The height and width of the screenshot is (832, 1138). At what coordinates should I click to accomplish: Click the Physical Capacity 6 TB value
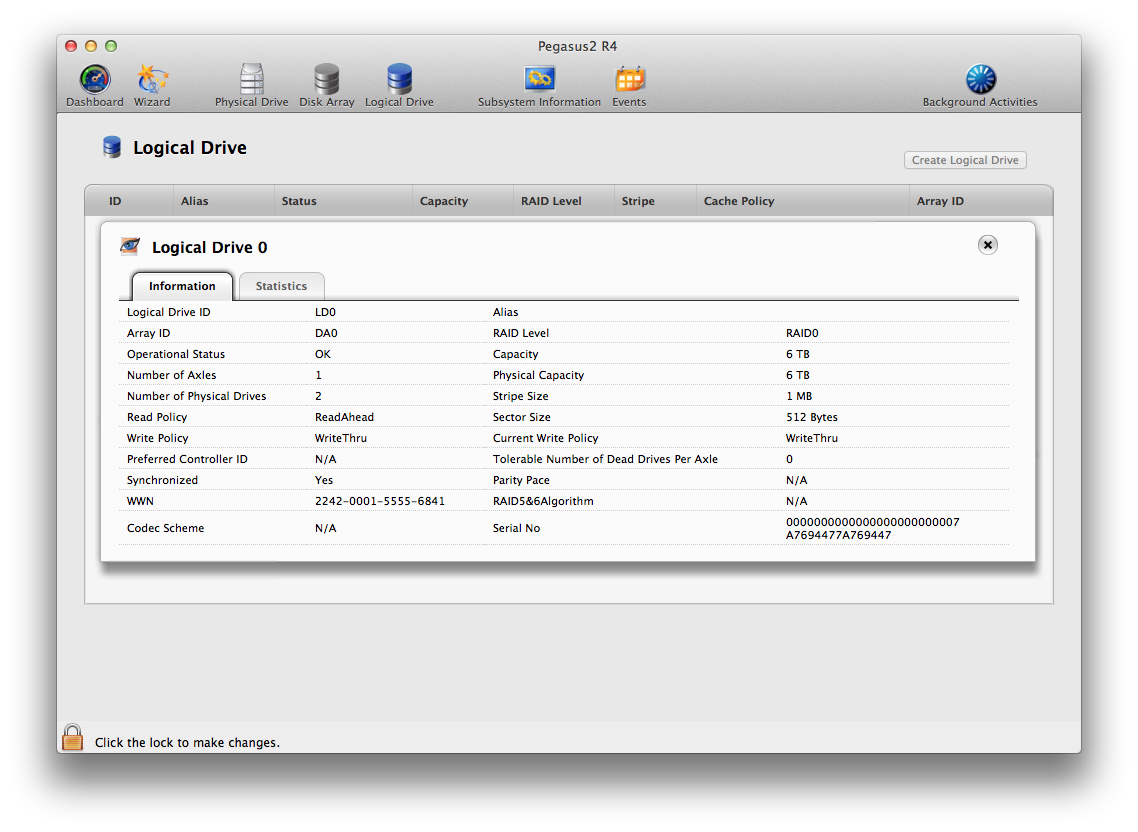point(797,375)
